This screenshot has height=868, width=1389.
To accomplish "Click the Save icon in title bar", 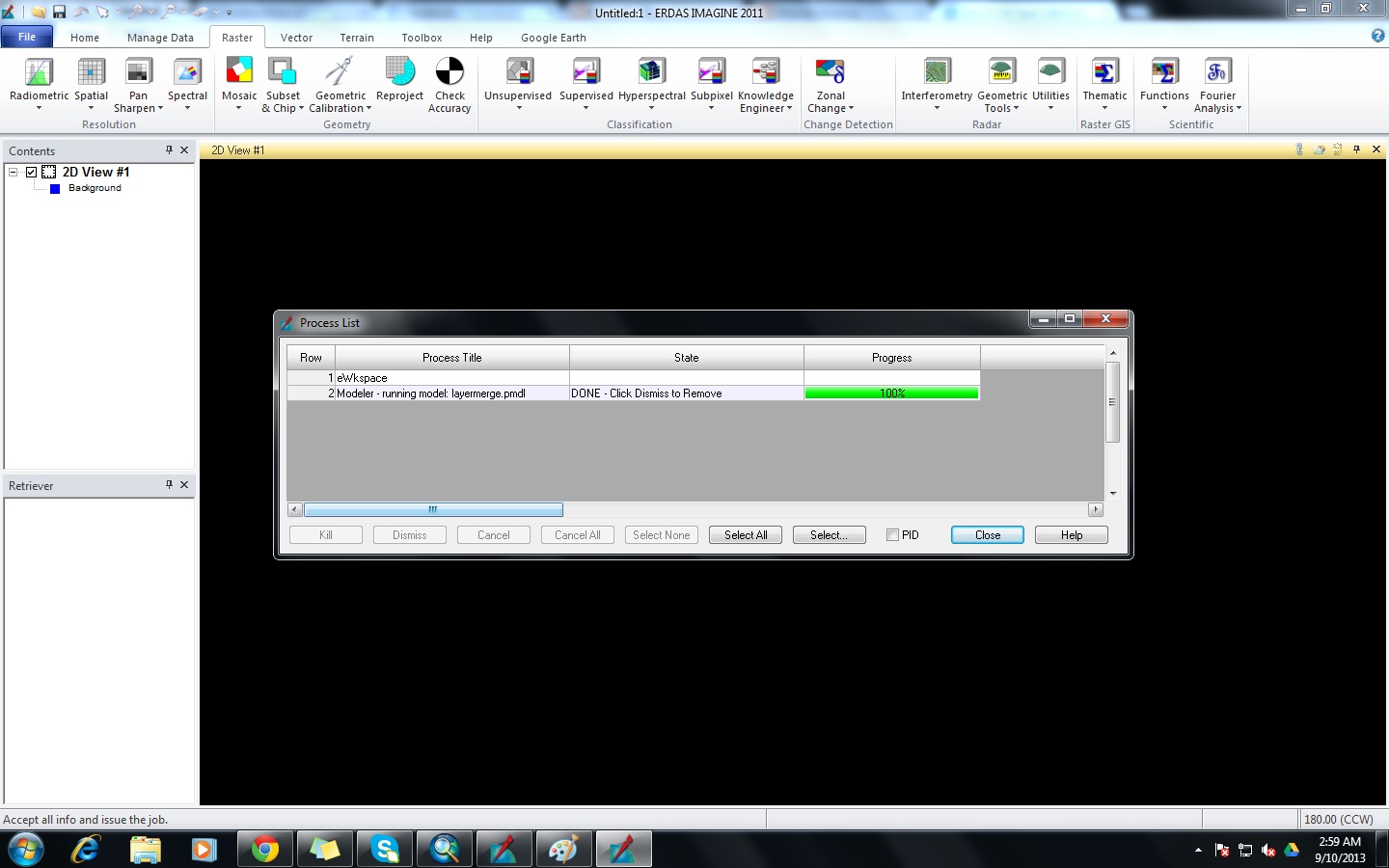I will pyautogui.click(x=59, y=13).
